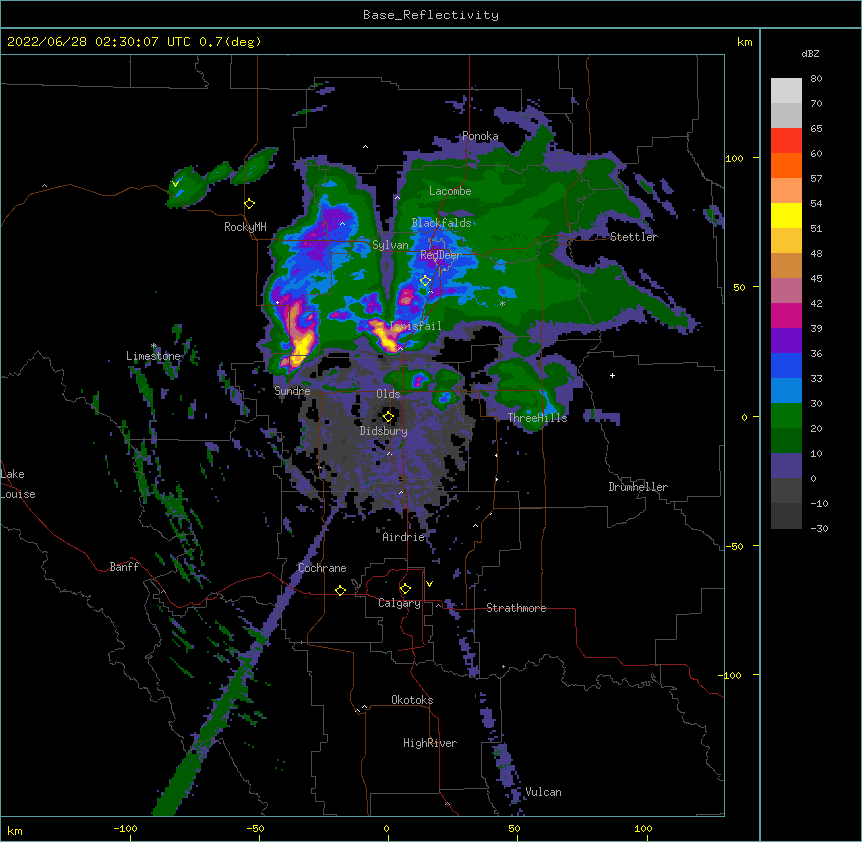
Task: Click the magenta 39-42 dBZ legend swatch
Action: pos(786,315)
